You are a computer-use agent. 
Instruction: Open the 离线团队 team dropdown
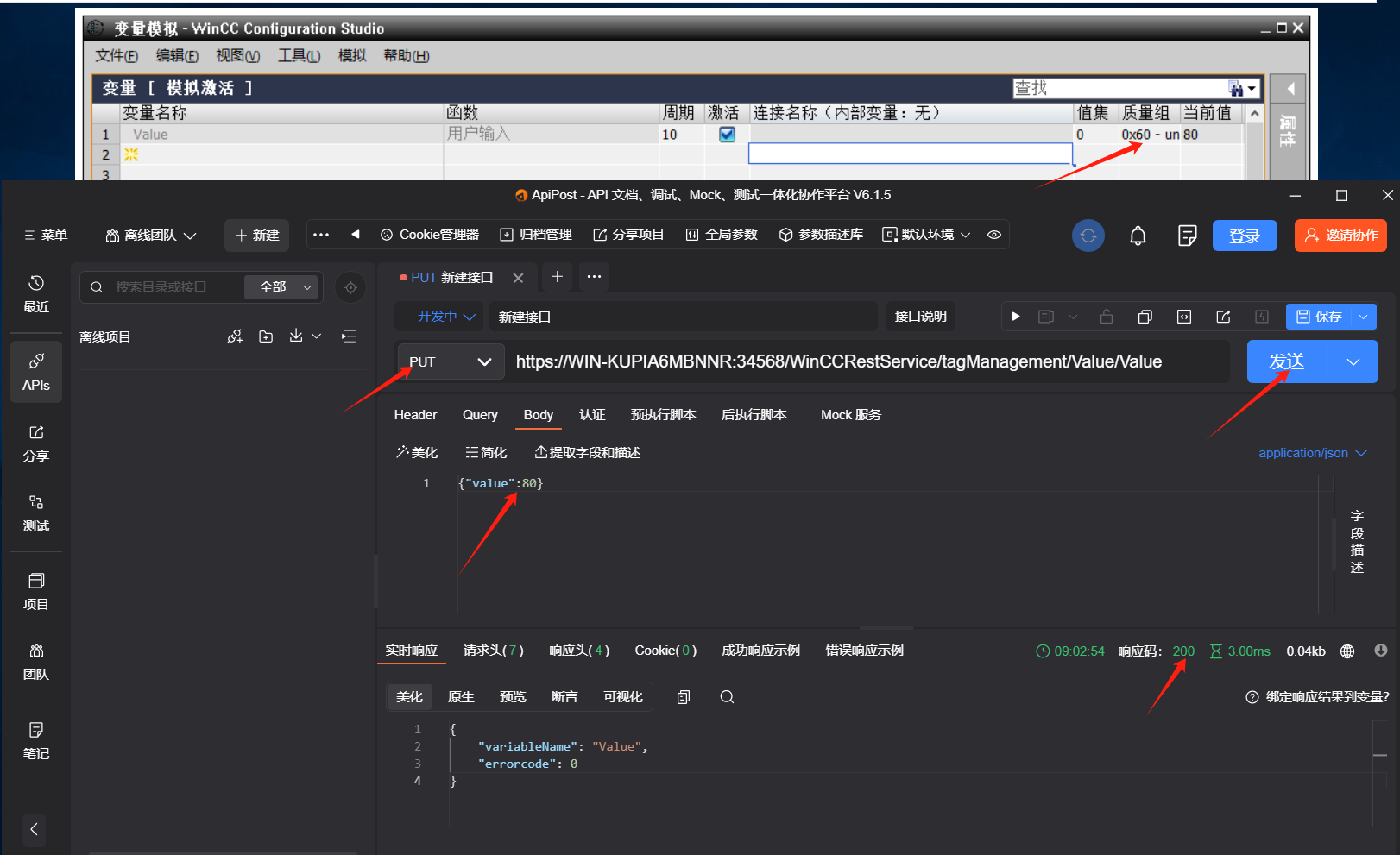(x=151, y=236)
